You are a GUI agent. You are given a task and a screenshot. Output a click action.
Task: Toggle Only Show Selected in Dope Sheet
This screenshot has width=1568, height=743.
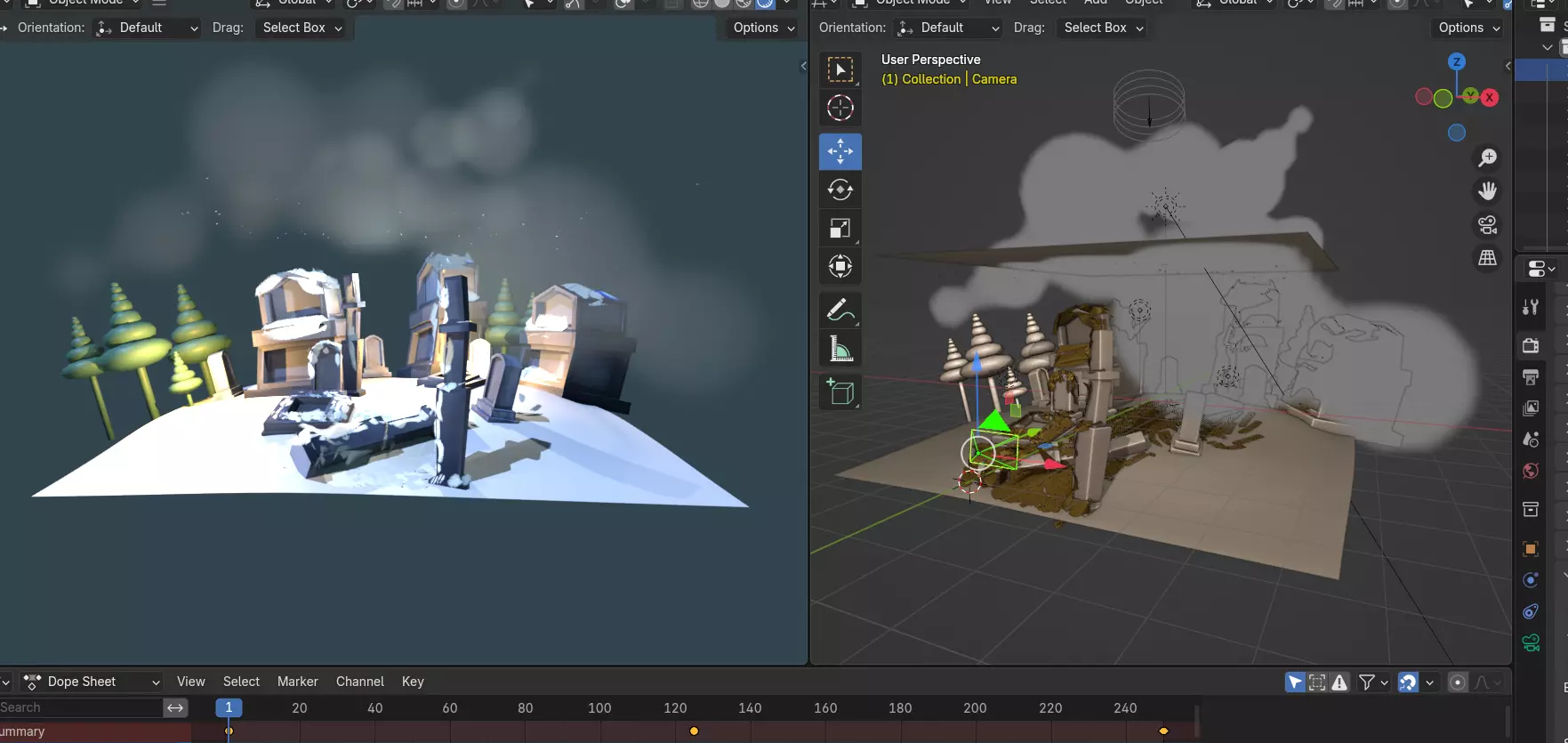pyautogui.click(x=1295, y=682)
